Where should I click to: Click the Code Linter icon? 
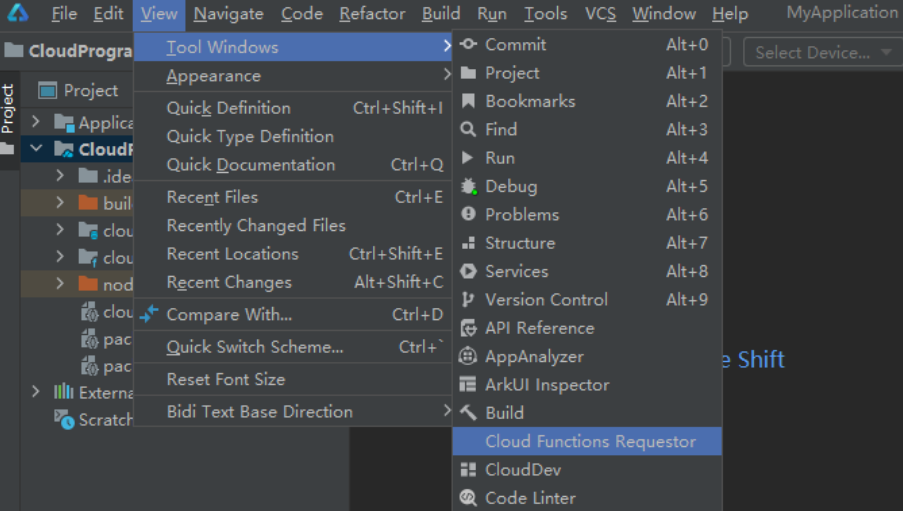click(468, 497)
